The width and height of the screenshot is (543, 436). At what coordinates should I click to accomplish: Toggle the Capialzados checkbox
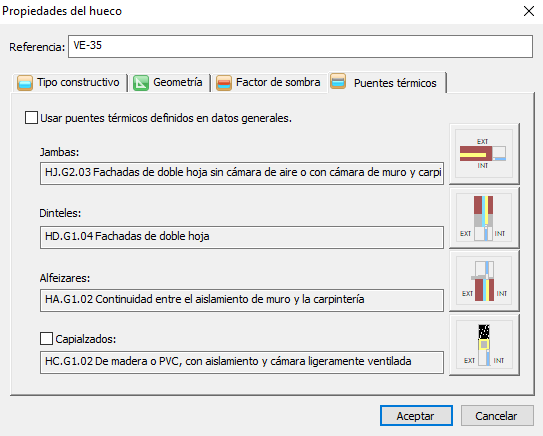46,338
